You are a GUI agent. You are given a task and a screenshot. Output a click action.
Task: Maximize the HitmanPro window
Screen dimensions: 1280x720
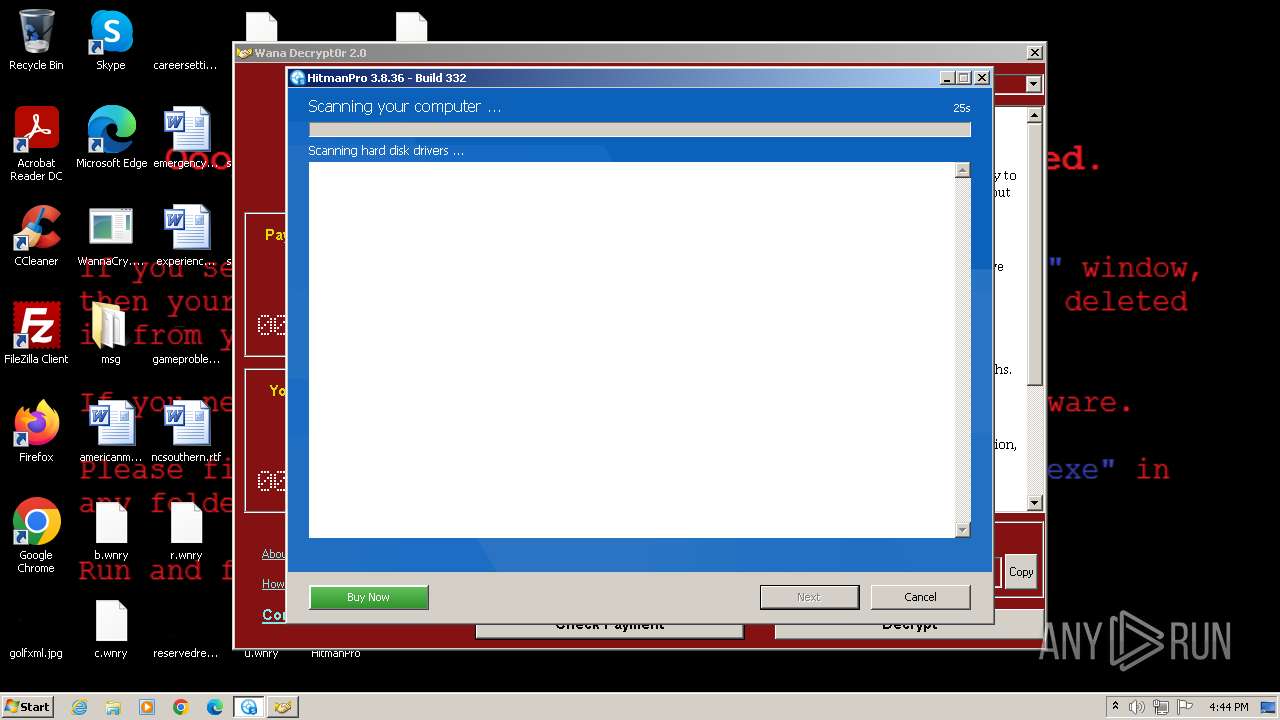964,78
